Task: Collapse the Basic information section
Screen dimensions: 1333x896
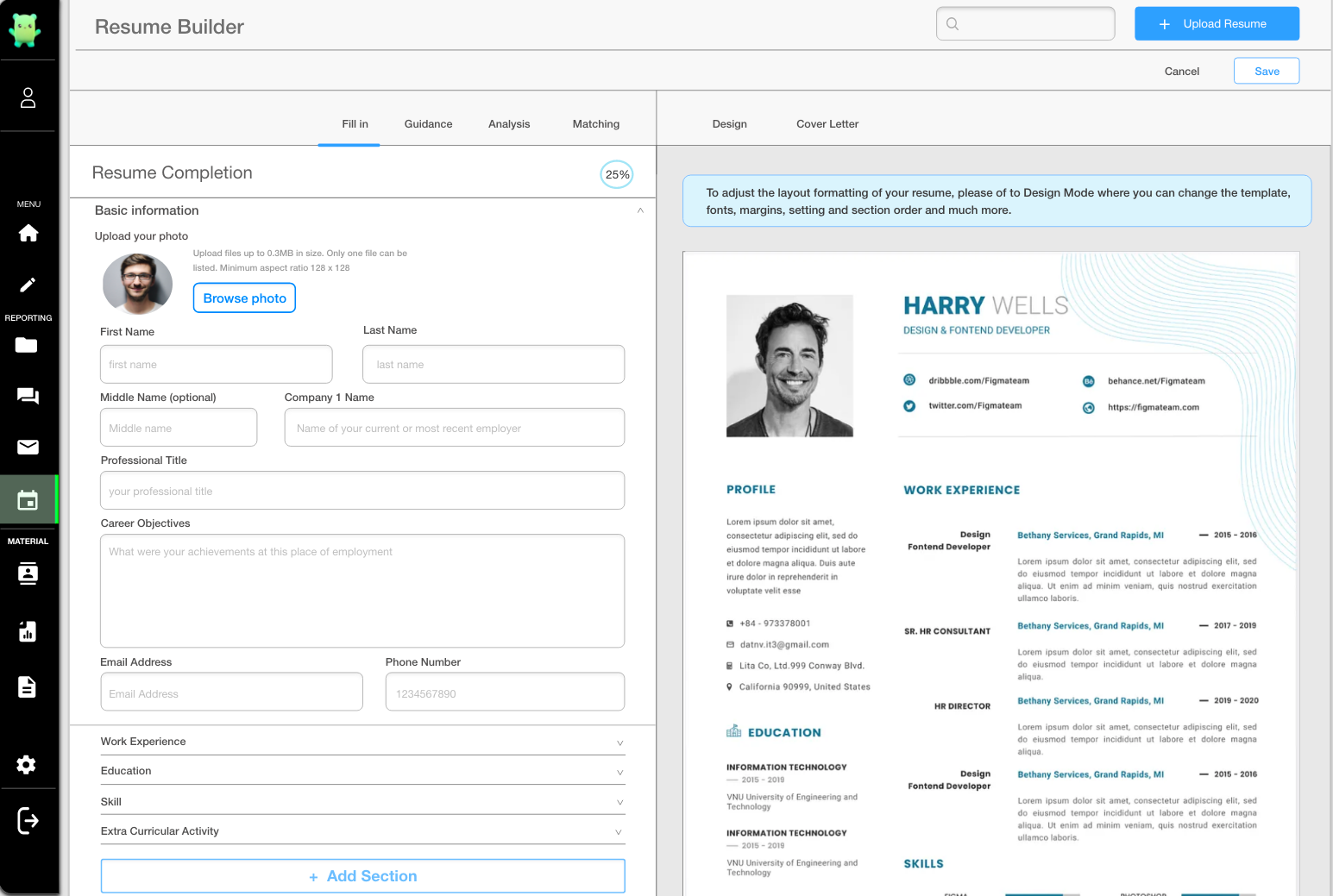Action: point(640,210)
